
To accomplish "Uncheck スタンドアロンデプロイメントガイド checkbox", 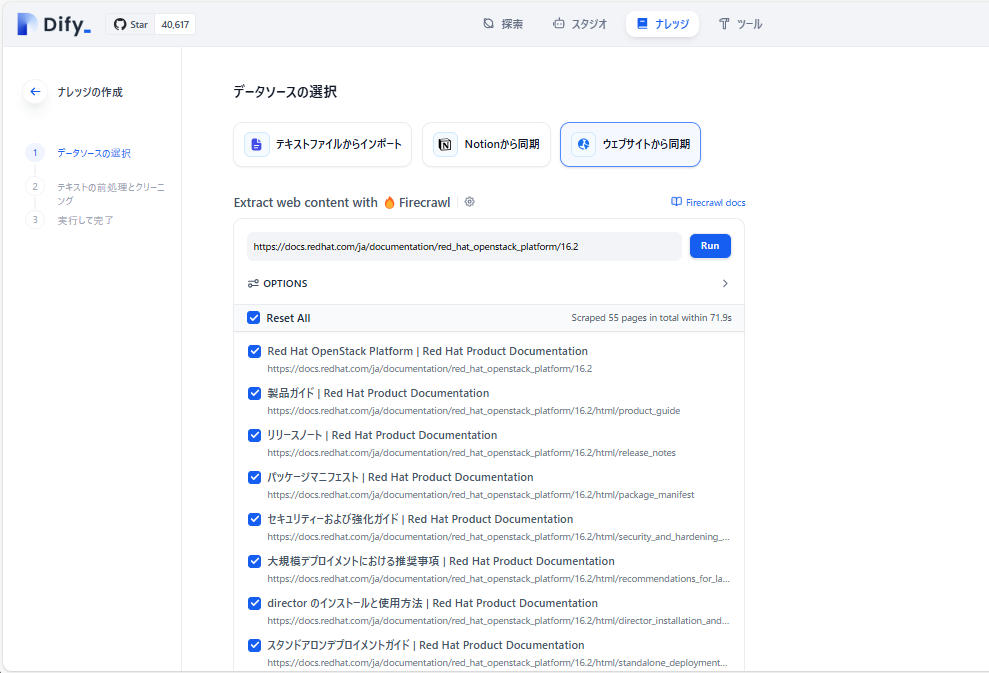I will tap(255, 645).
